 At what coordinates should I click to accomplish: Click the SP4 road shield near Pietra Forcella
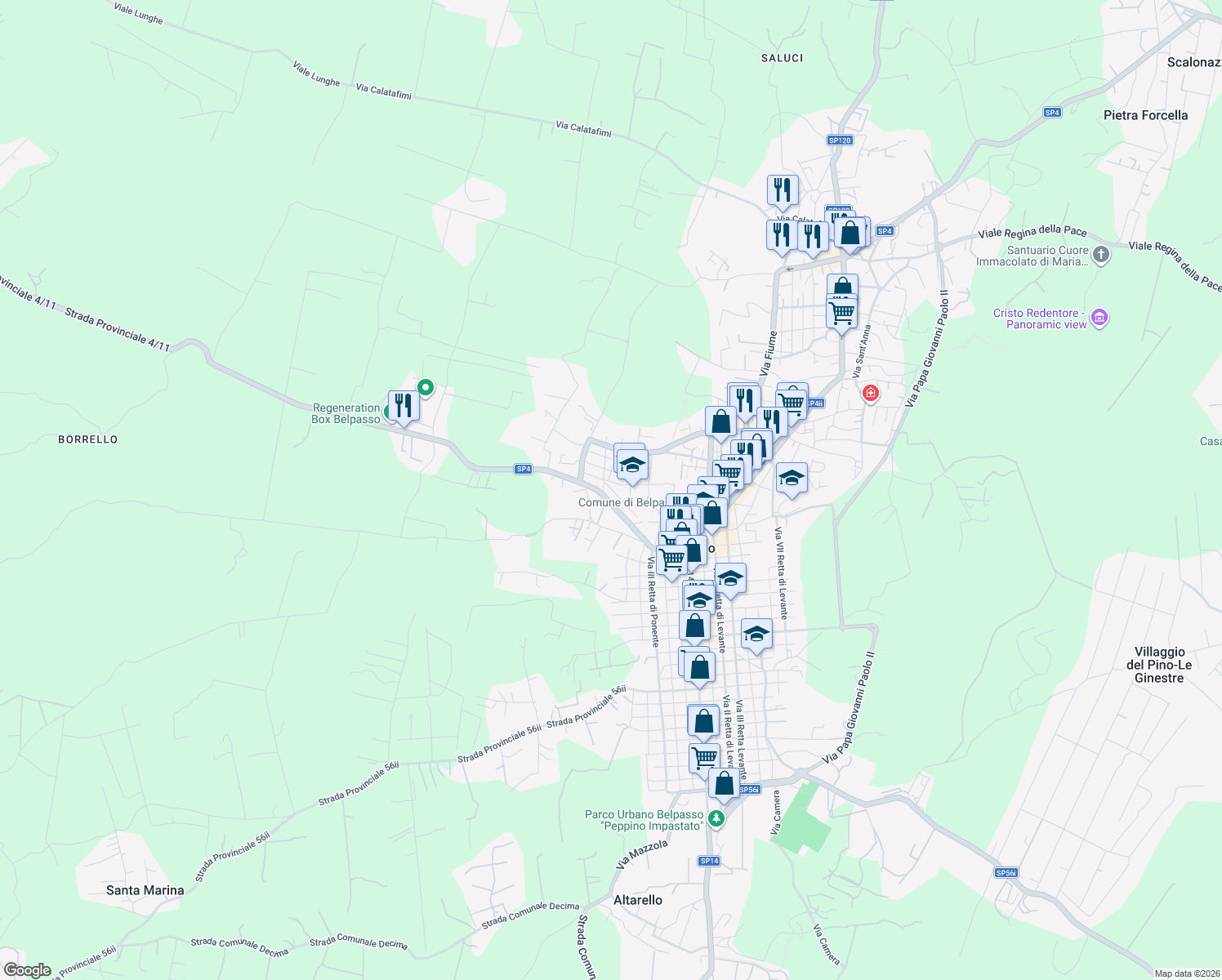(1050, 112)
